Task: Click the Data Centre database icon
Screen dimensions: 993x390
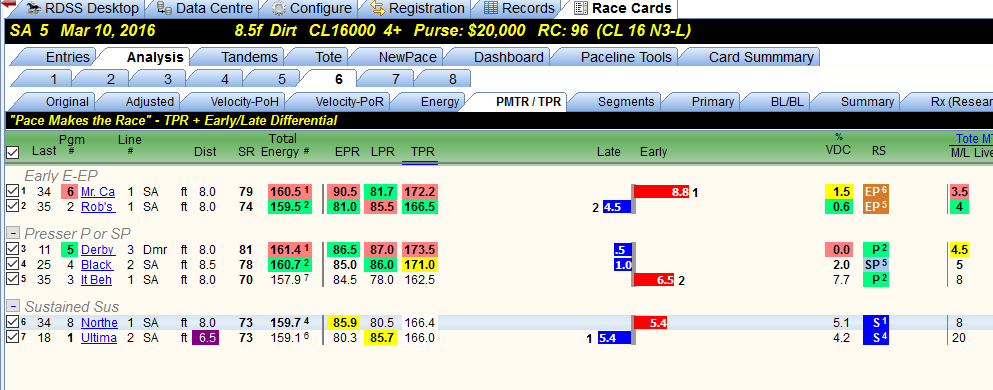Action: tap(164, 8)
